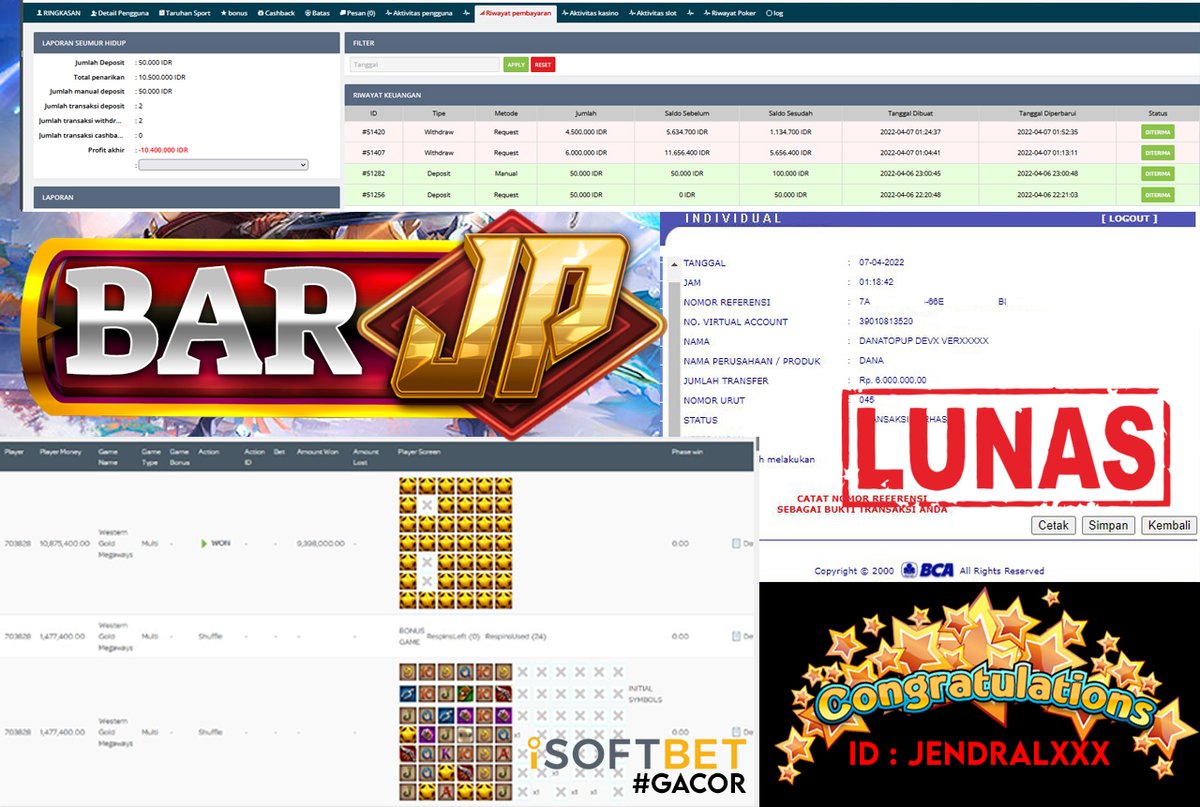
Task: Click the Simpan button in BCA receipt
Action: pyautogui.click(x=1108, y=525)
